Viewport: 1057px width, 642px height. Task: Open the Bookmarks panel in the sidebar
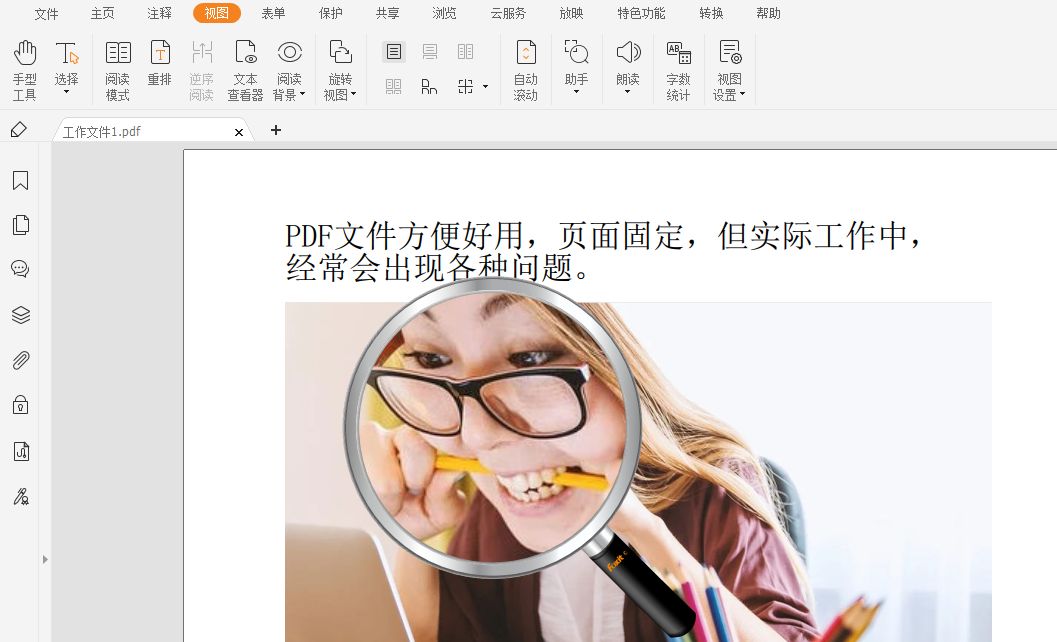[22, 180]
